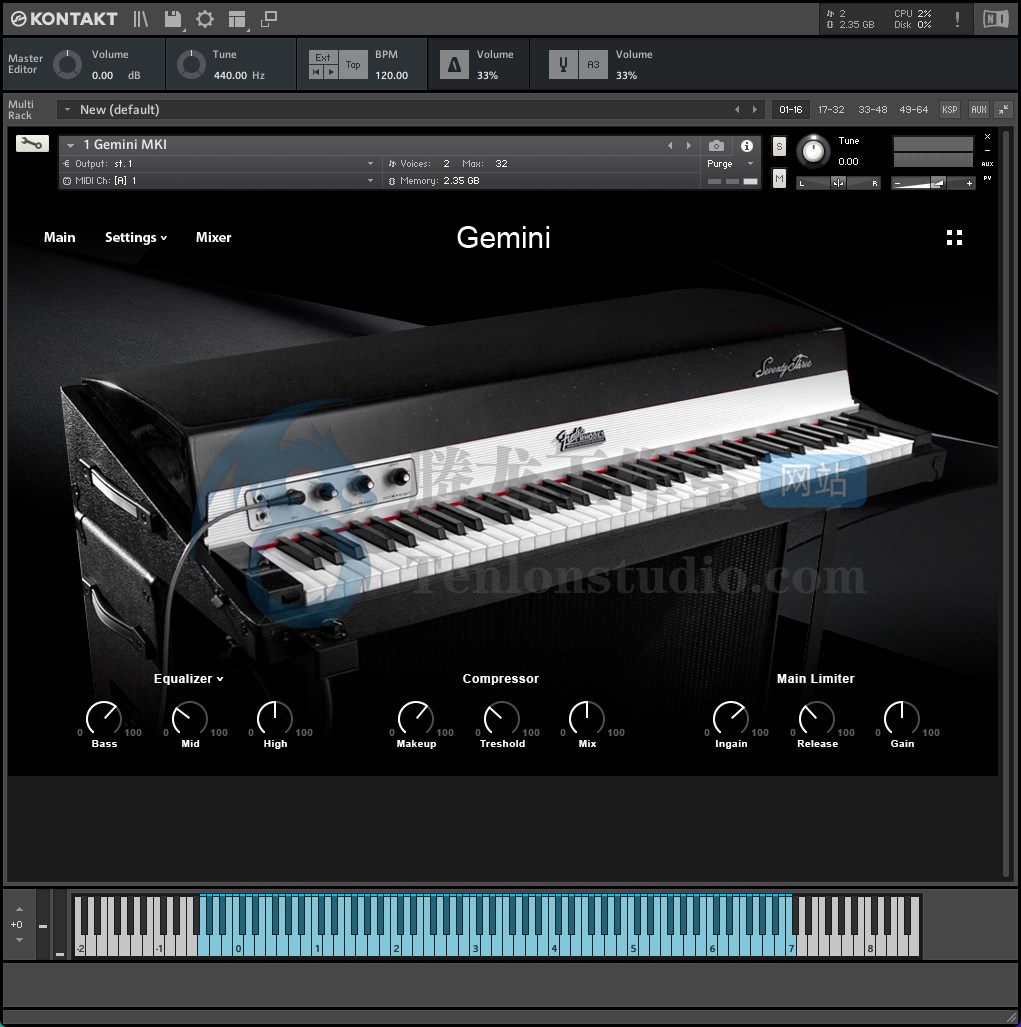The width and height of the screenshot is (1021, 1027).
Task: Click the Limiter Ingain knob
Action: coord(731,719)
